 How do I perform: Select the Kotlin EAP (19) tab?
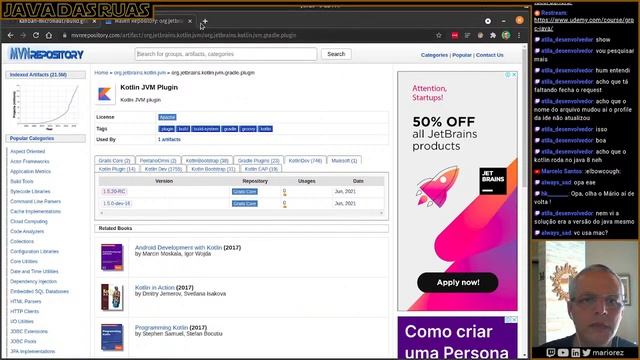261,169
